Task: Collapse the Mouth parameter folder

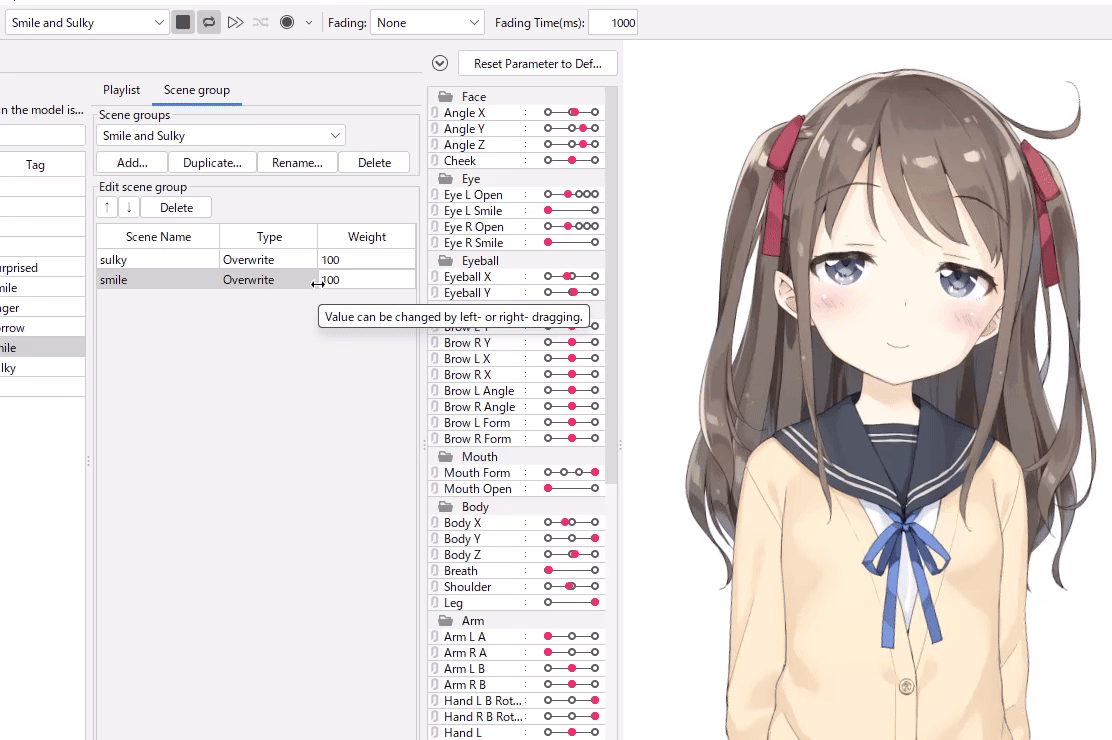Action: pos(445,457)
